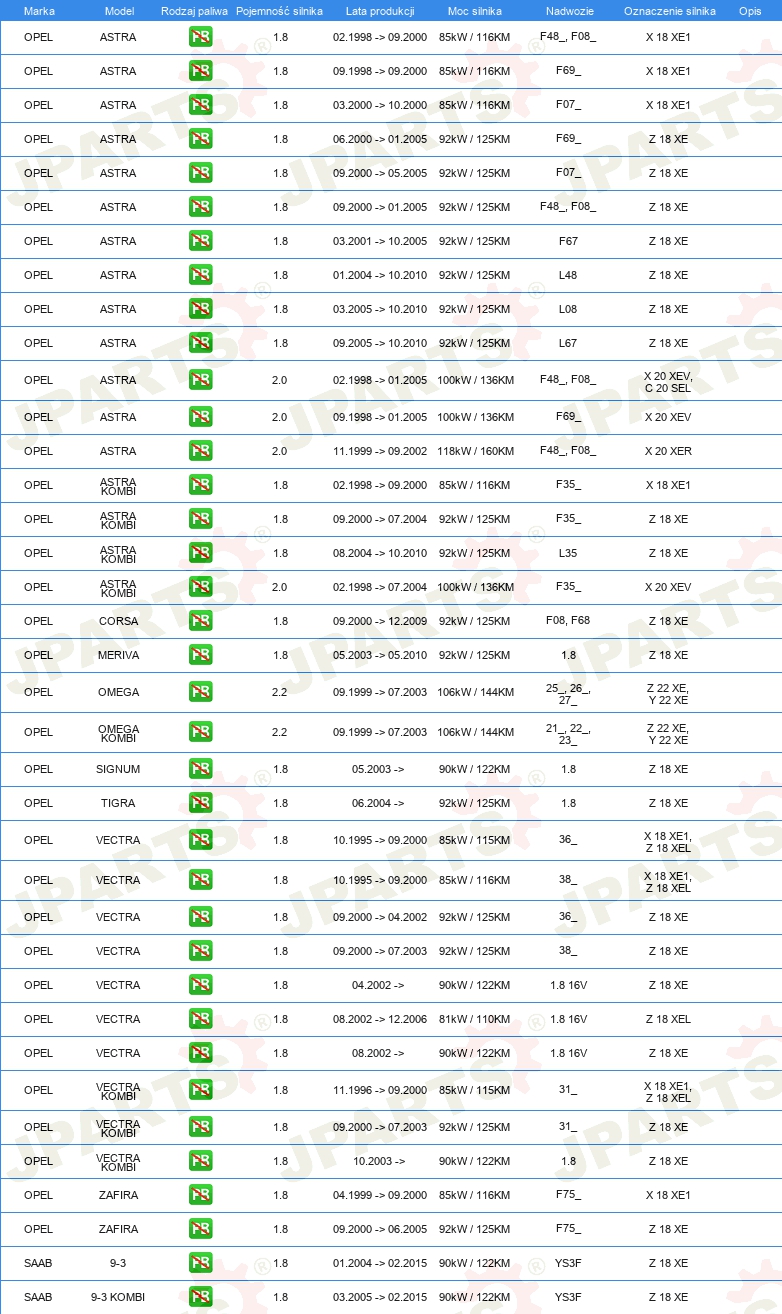Click the body codes 21_, 22_, 23_

(568, 734)
